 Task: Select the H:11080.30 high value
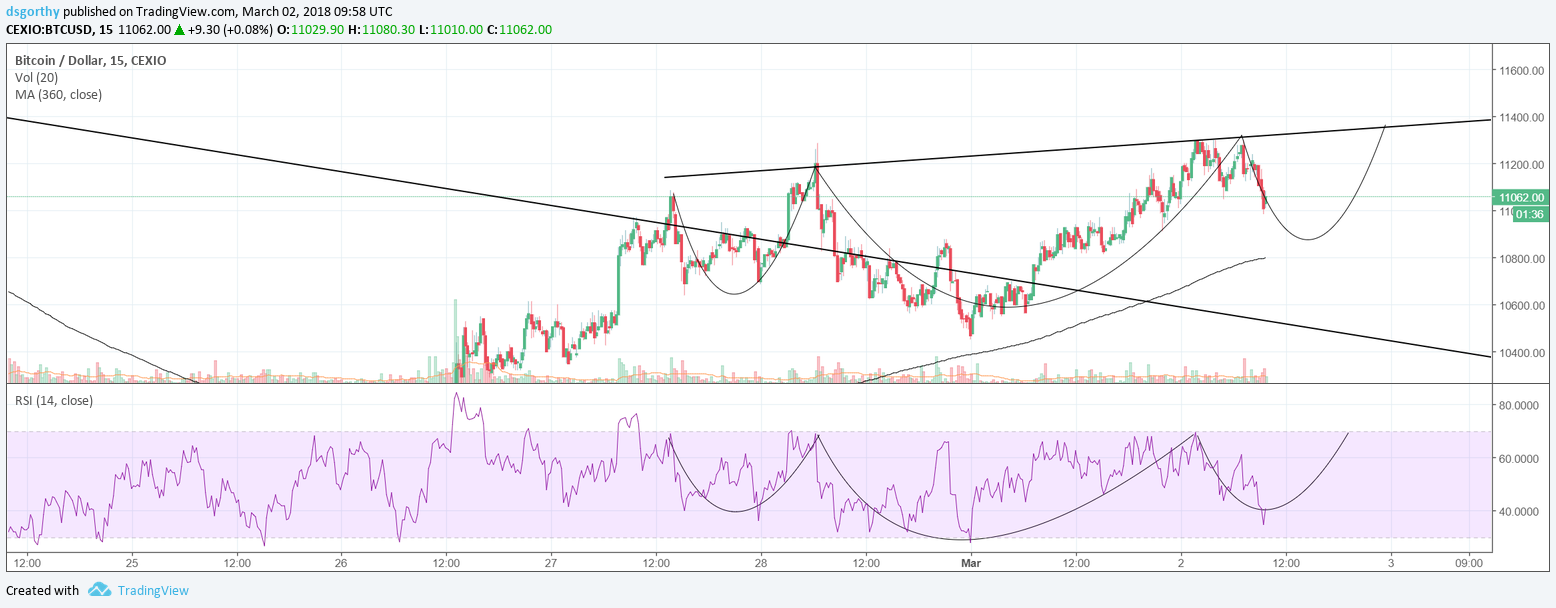[x=382, y=30]
